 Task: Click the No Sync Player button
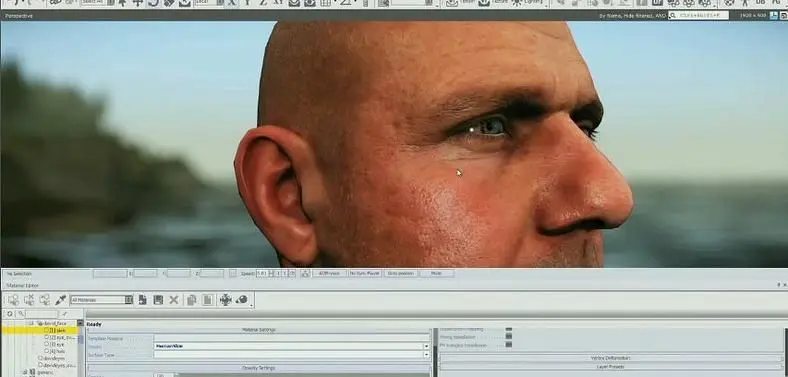[365, 273]
